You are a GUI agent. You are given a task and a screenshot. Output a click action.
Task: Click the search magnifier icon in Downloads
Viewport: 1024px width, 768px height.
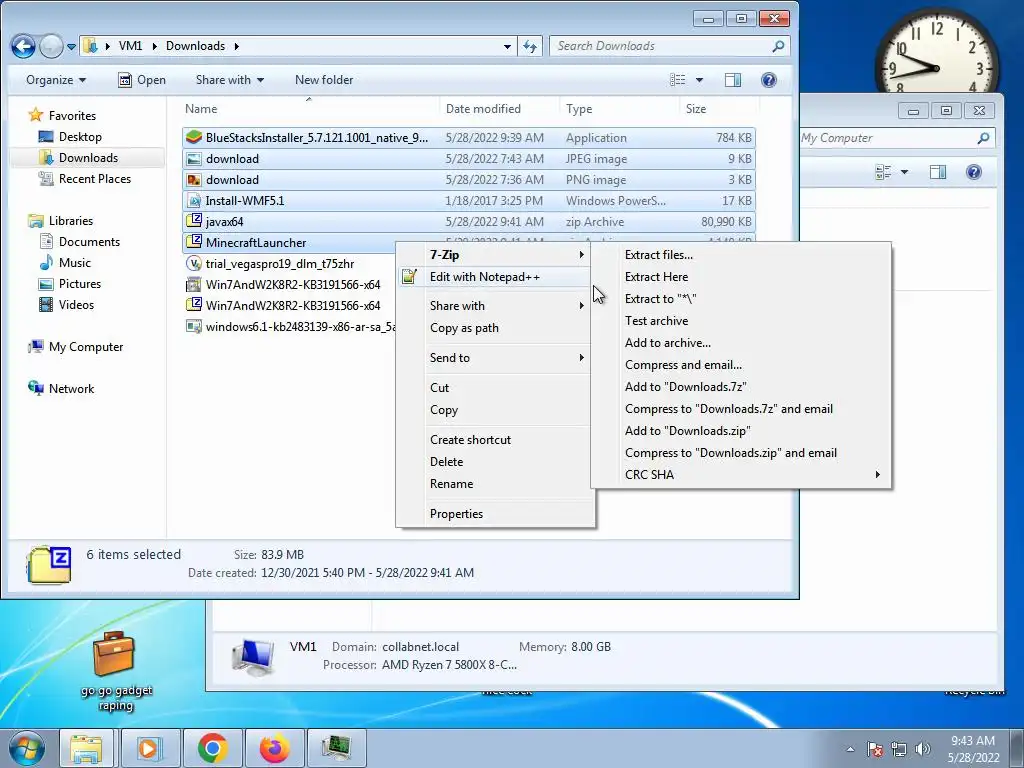click(x=778, y=46)
